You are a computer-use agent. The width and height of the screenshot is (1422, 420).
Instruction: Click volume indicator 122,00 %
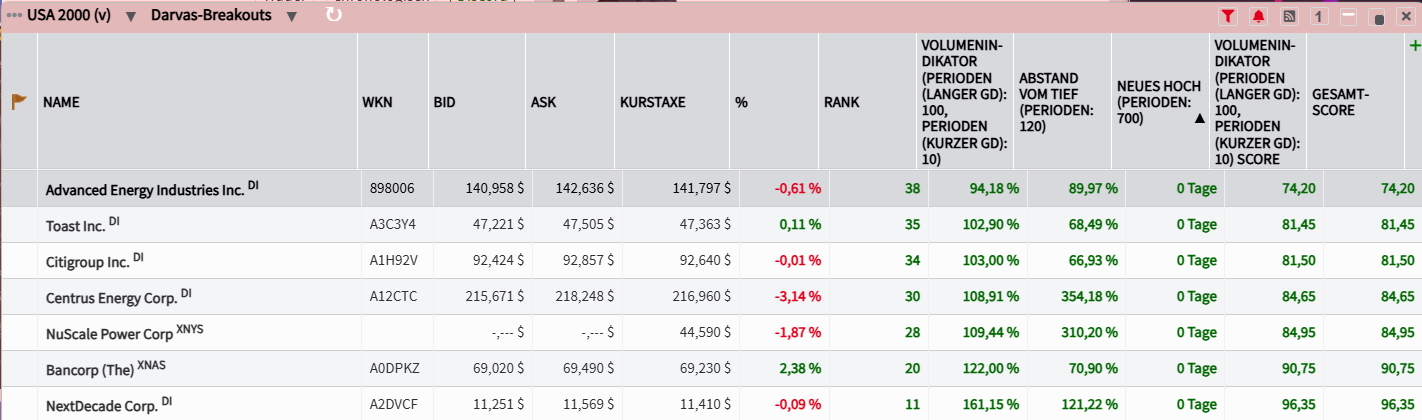pyautogui.click(x=992, y=368)
